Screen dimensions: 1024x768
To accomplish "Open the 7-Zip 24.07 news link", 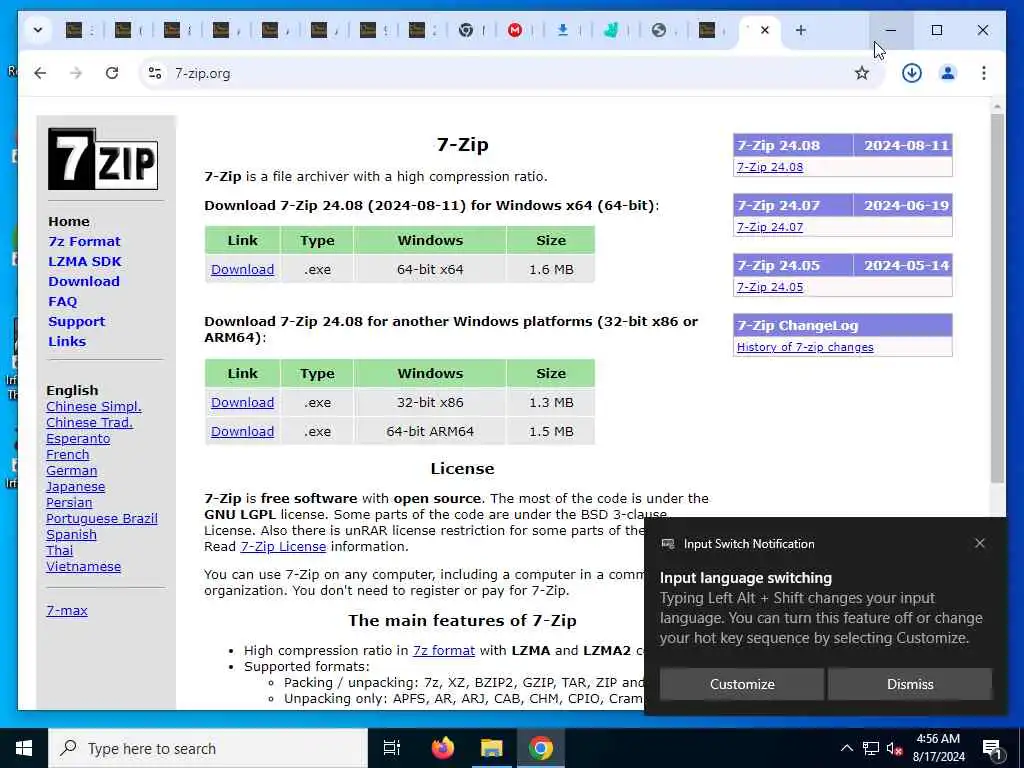I will [x=770, y=227].
